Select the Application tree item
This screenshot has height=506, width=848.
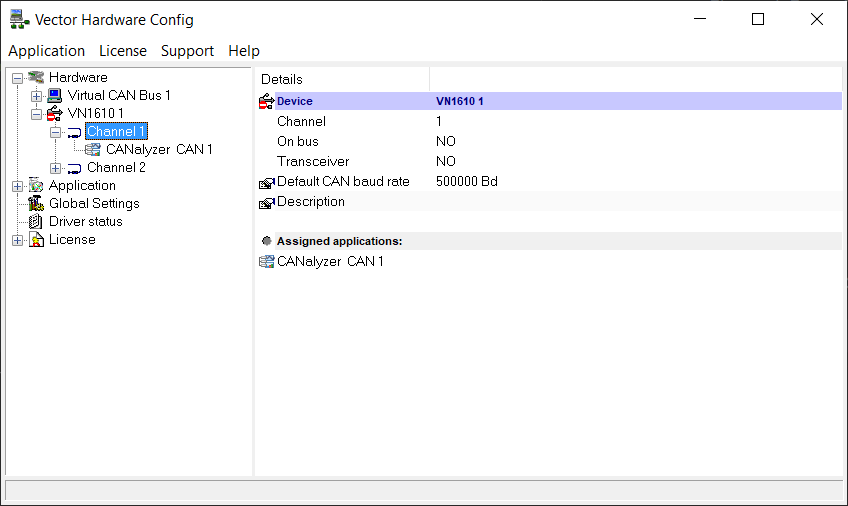(x=82, y=185)
